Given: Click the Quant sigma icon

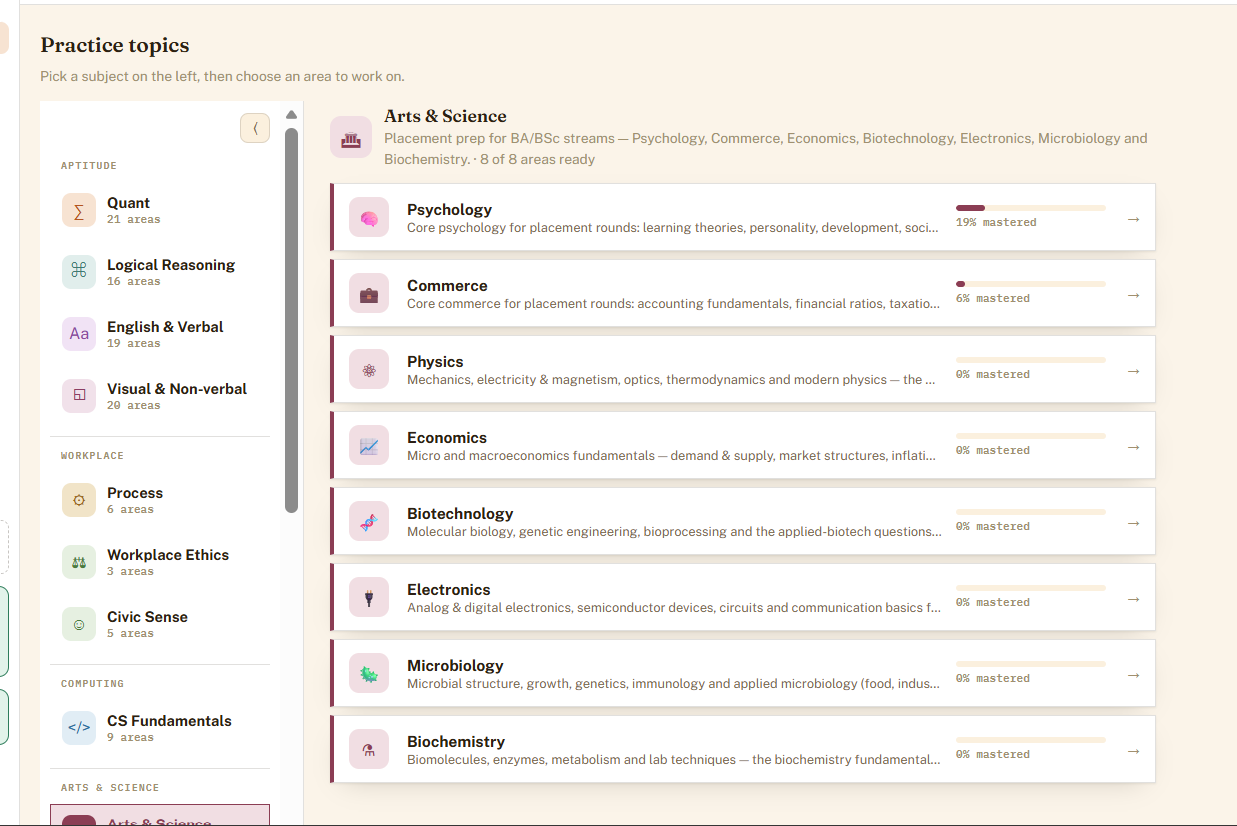Looking at the screenshot, I should 79,210.
